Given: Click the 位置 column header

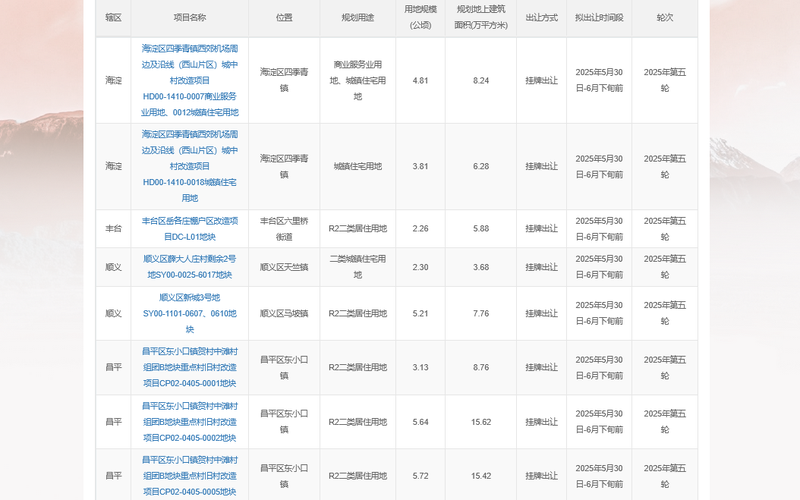Looking at the screenshot, I should point(284,17).
